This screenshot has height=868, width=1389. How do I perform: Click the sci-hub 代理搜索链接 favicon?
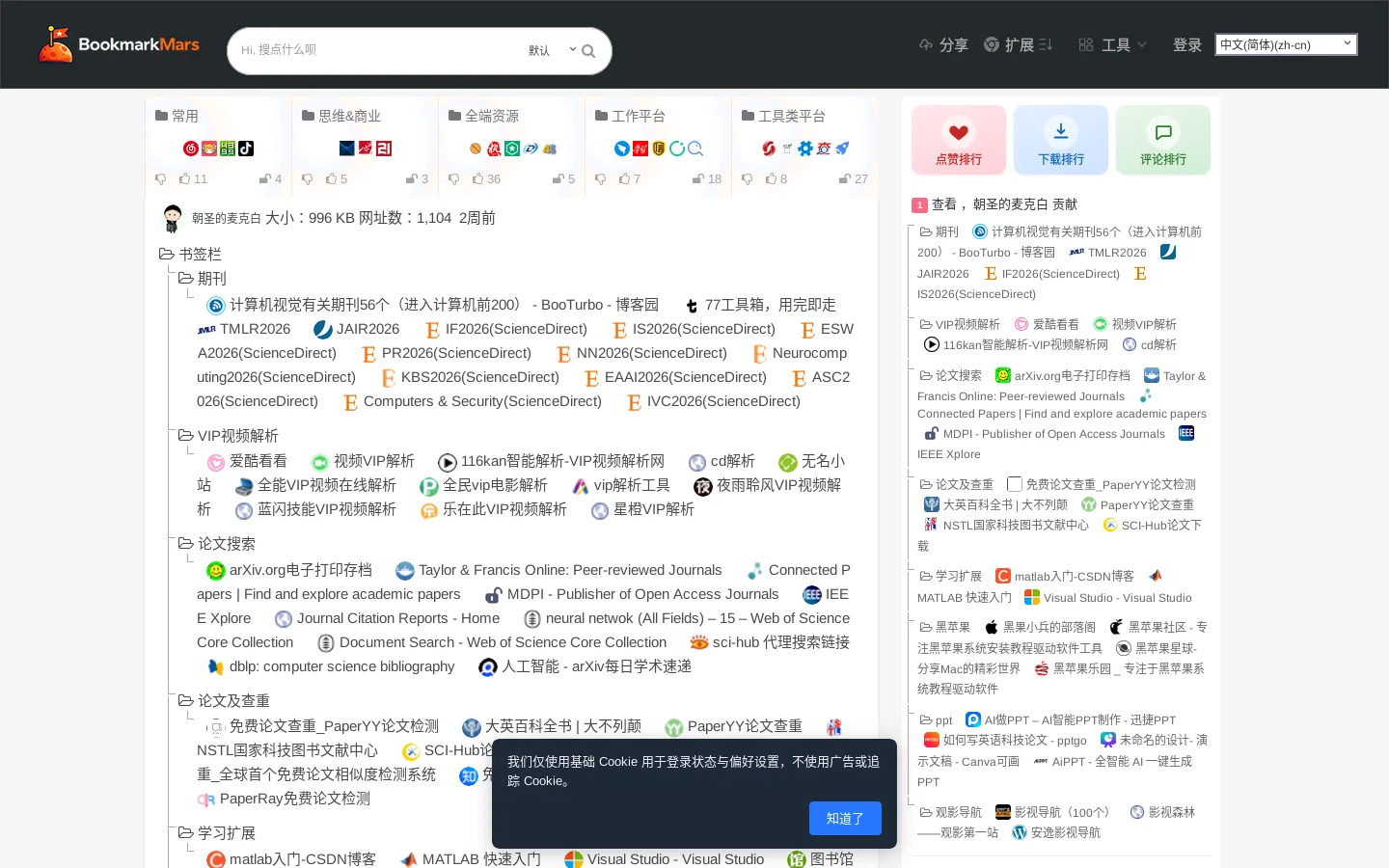click(x=699, y=643)
